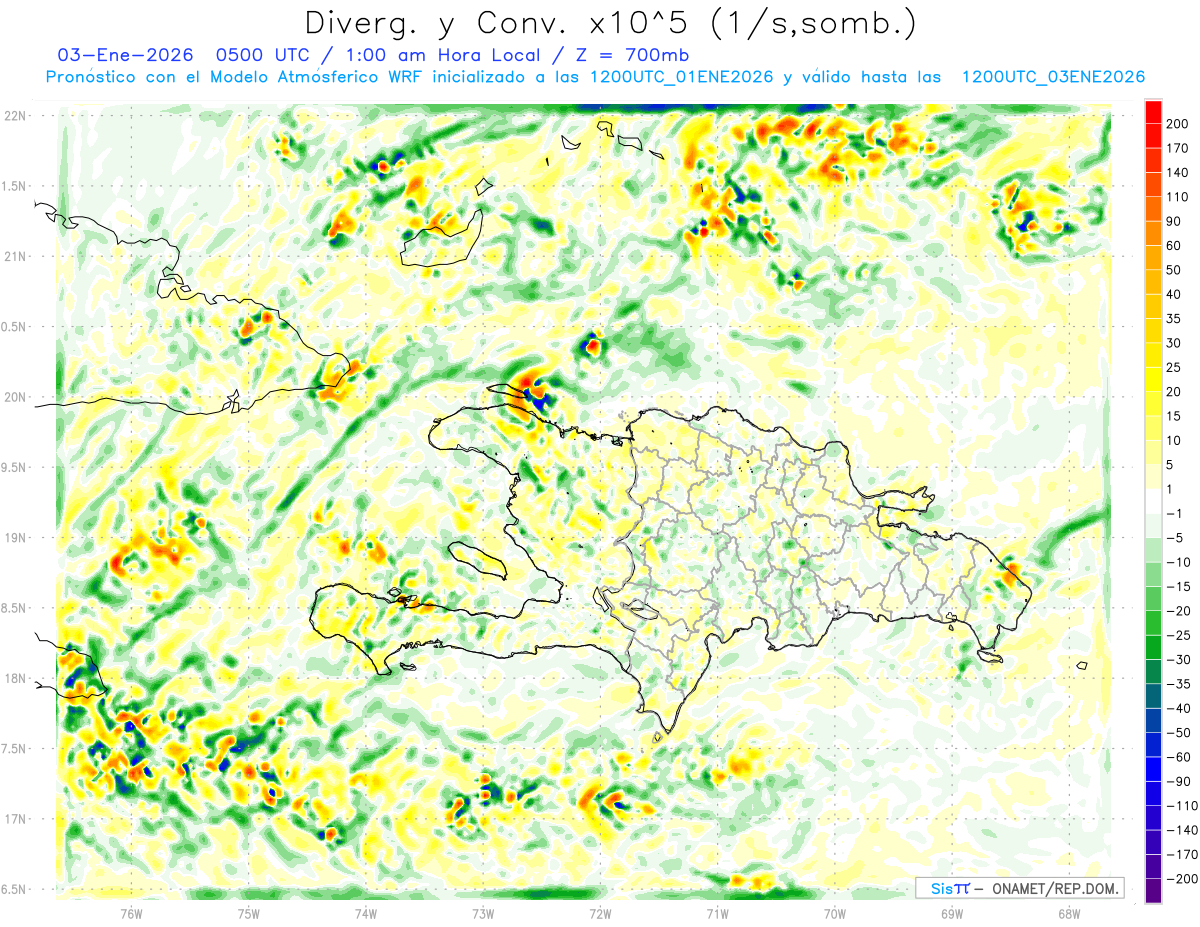Click the -1 color scale value
1200x927 pixels.
[1174, 514]
